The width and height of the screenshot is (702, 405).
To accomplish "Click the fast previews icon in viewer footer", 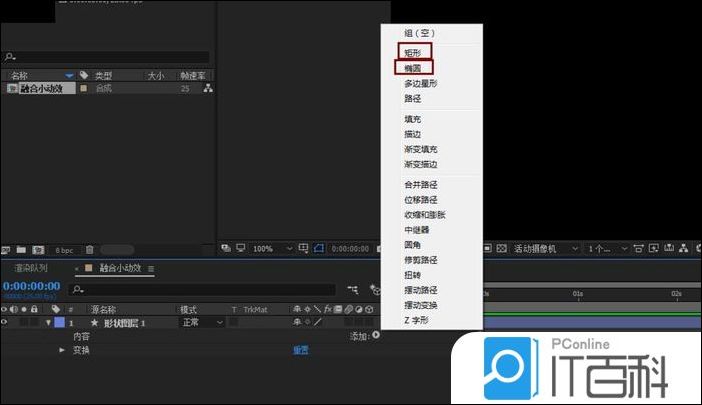I will [654, 248].
